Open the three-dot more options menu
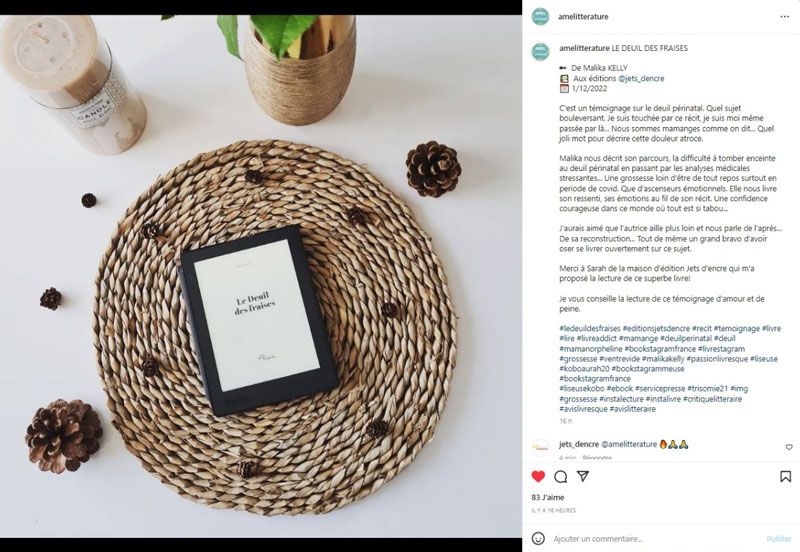 pyautogui.click(x=784, y=17)
